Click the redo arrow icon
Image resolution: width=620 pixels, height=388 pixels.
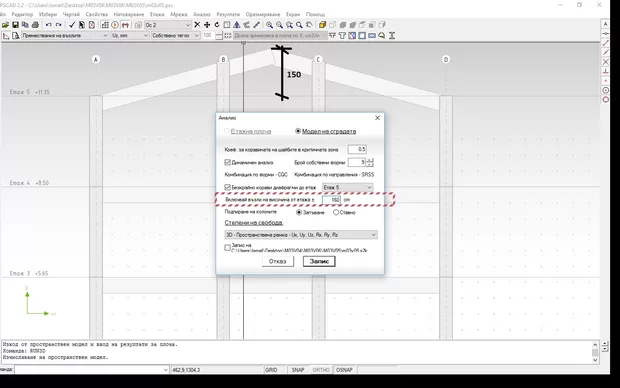(x=59, y=25)
